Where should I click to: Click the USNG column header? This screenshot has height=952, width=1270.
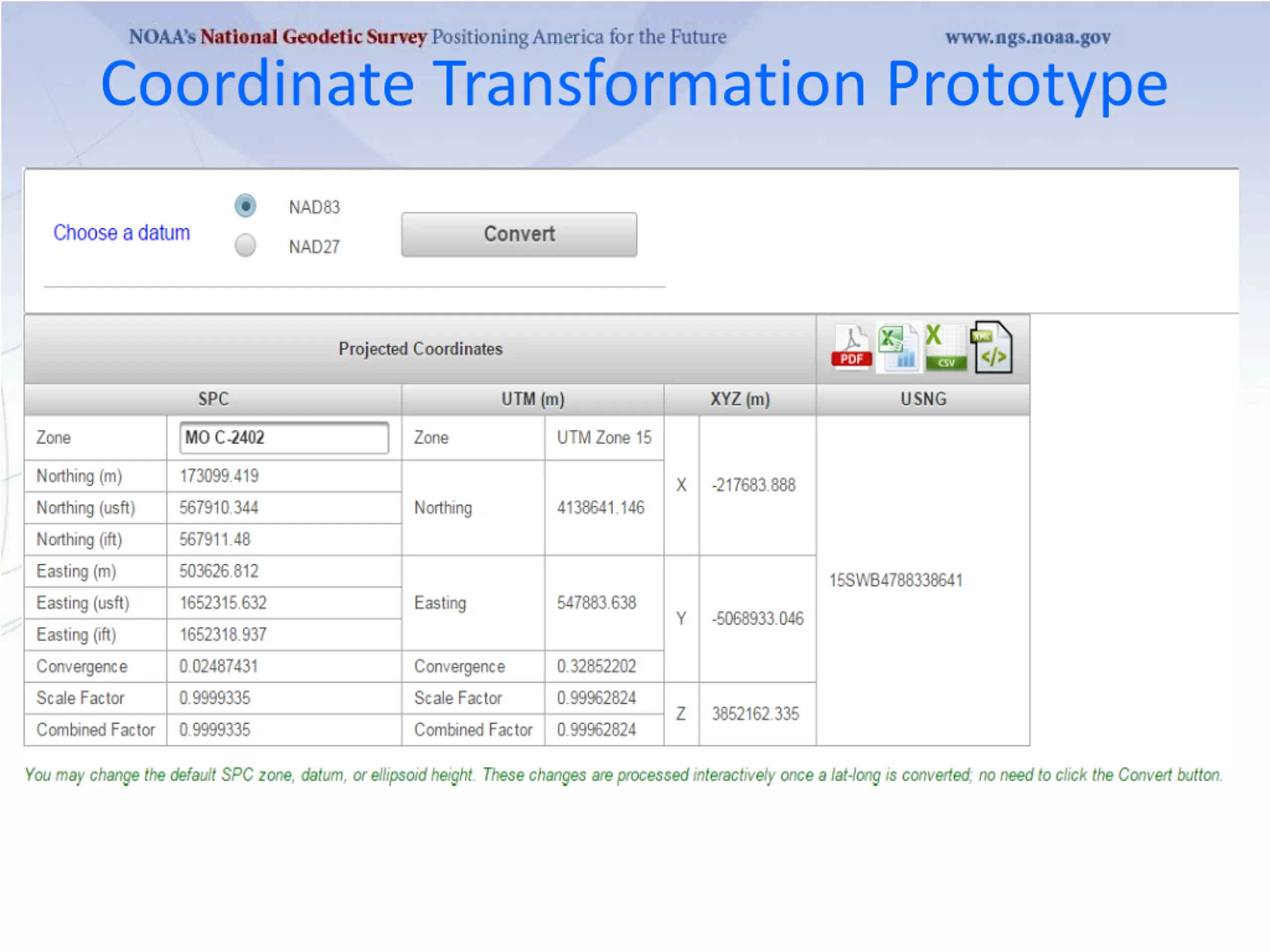[x=923, y=399]
